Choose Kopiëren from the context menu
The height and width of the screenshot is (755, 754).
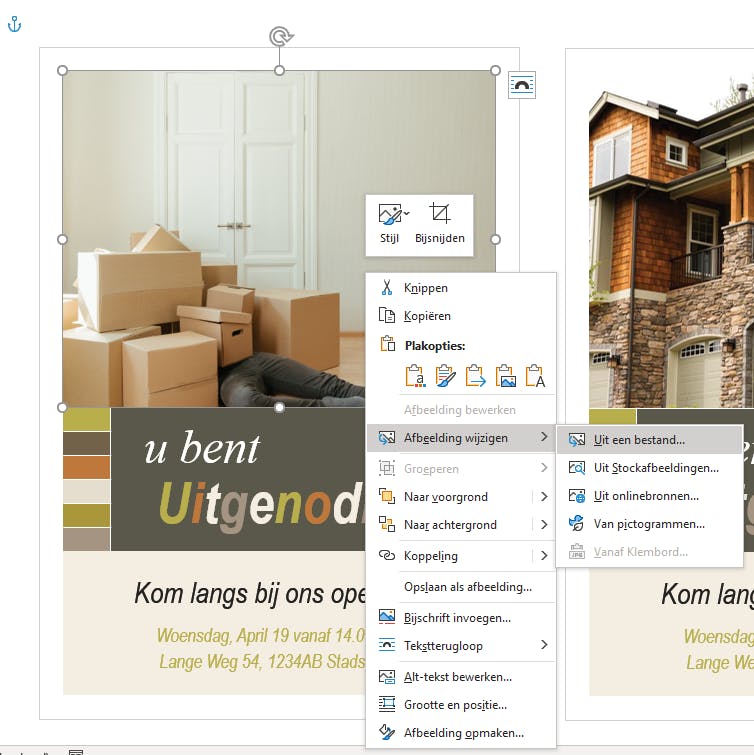(461, 316)
